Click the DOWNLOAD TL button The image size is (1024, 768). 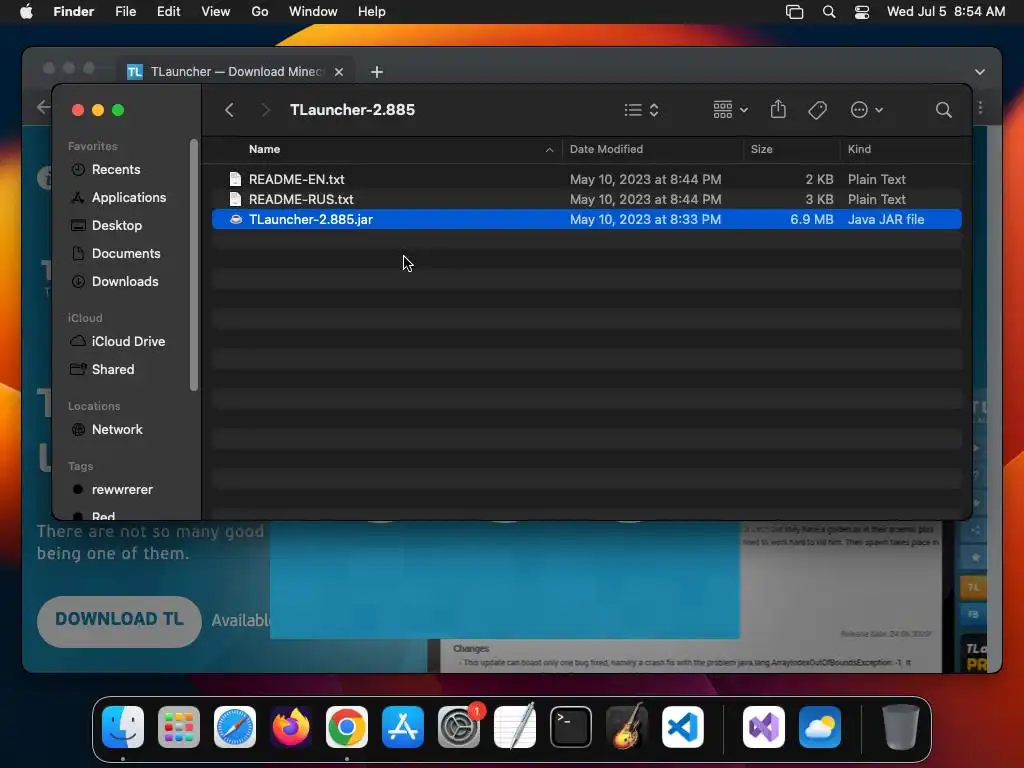(119, 621)
